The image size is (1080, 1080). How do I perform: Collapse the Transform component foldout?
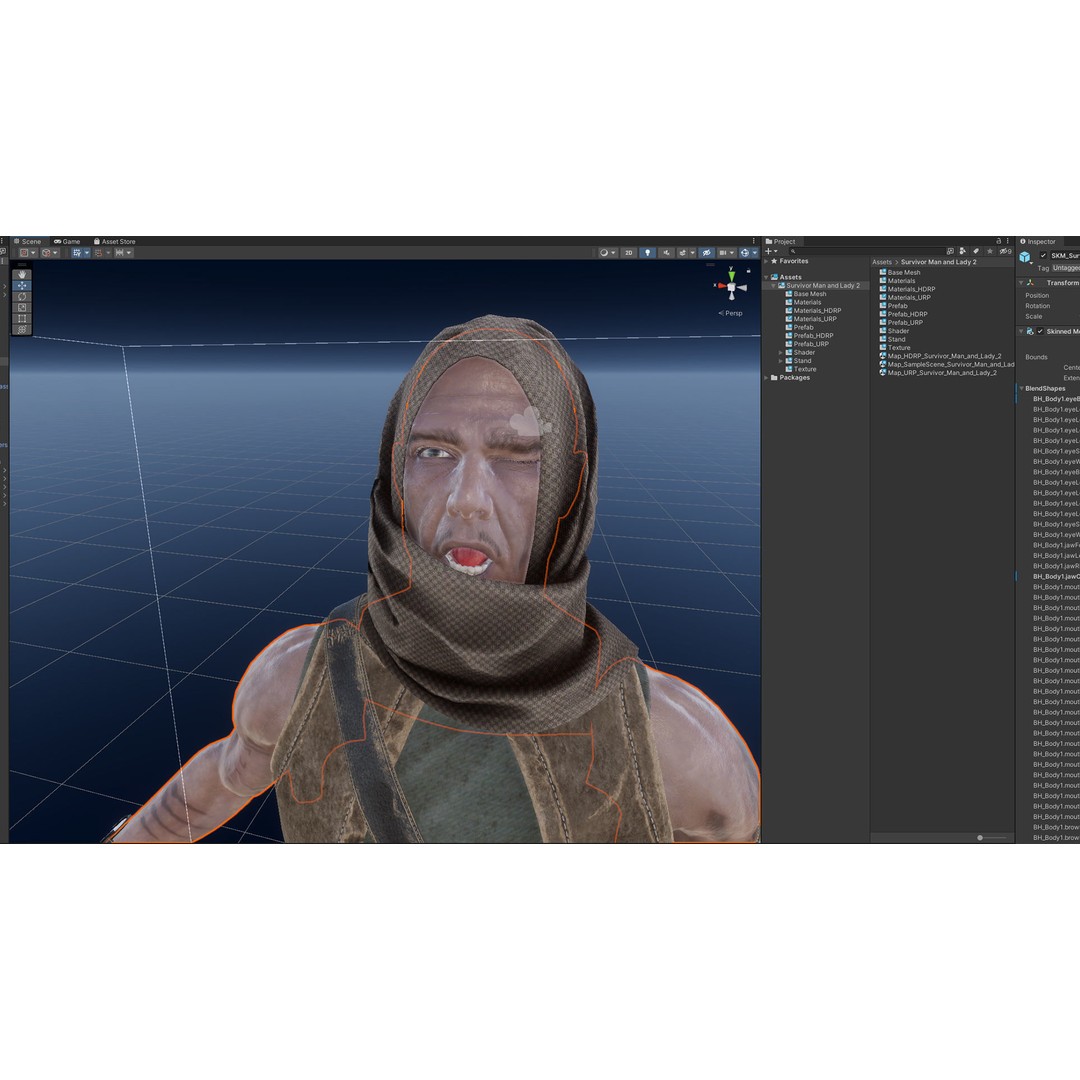tap(1021, 282)
